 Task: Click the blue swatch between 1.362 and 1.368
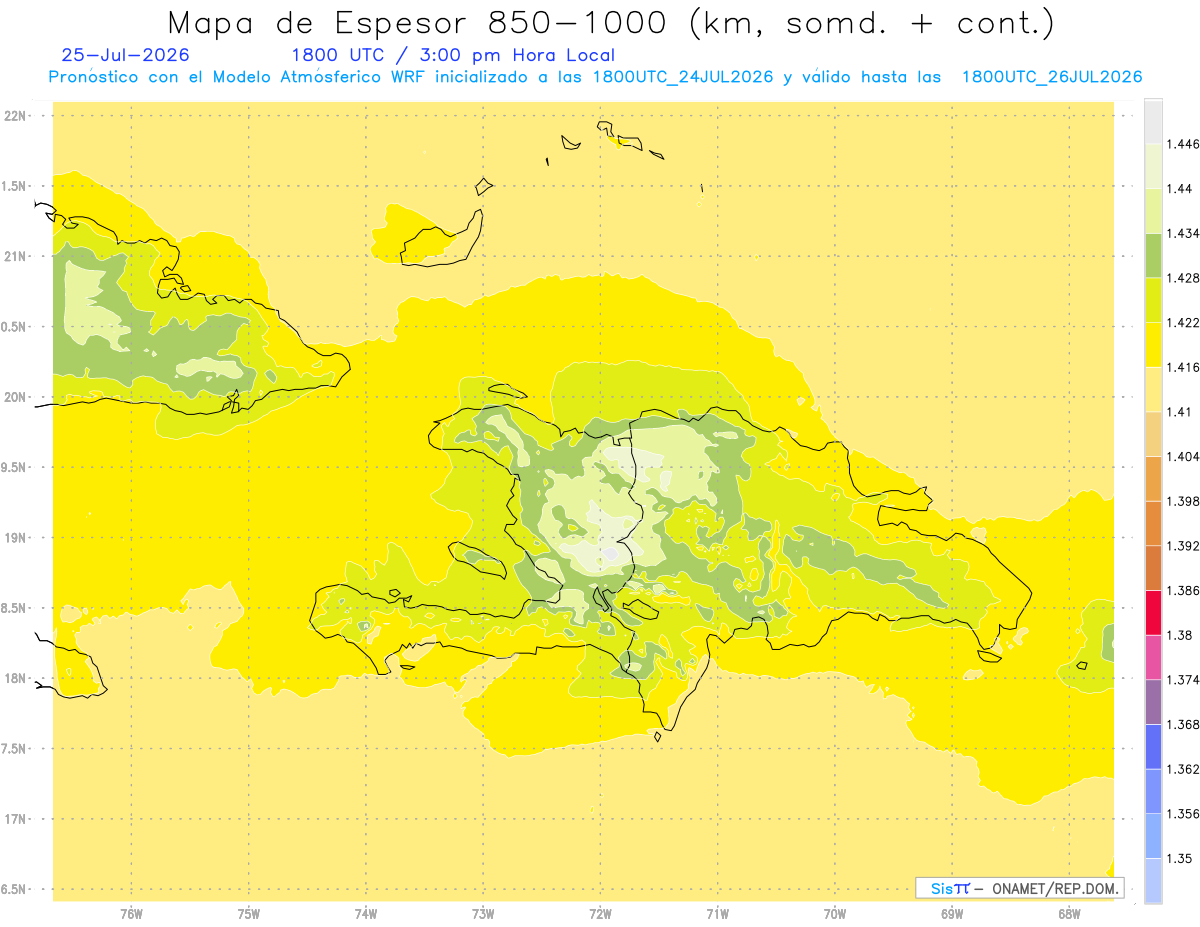point(1153,747)
